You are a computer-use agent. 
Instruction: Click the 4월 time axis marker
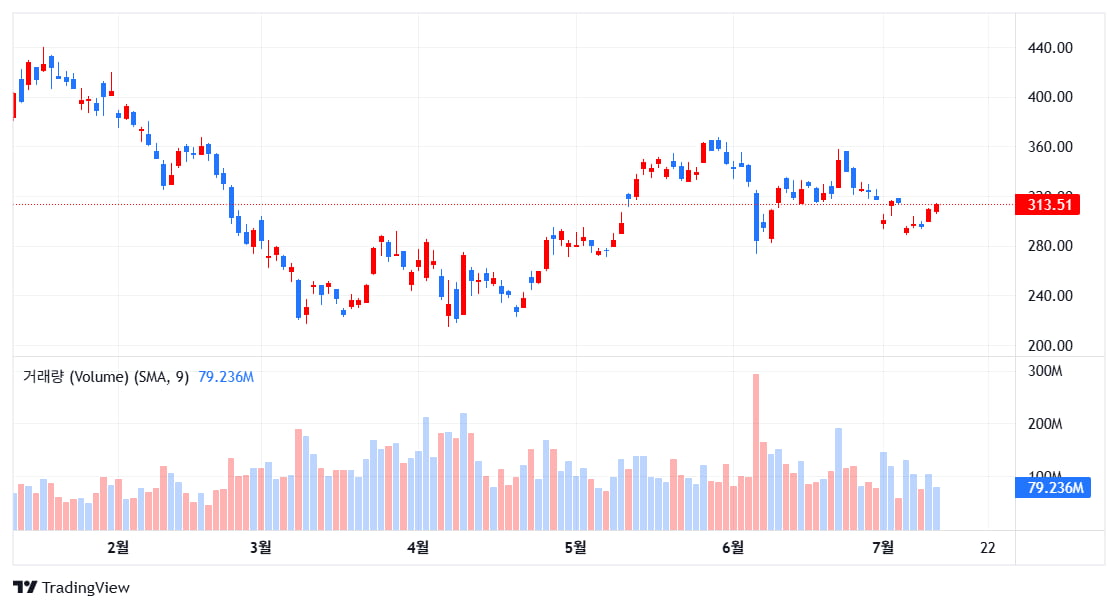click(418, 548)
